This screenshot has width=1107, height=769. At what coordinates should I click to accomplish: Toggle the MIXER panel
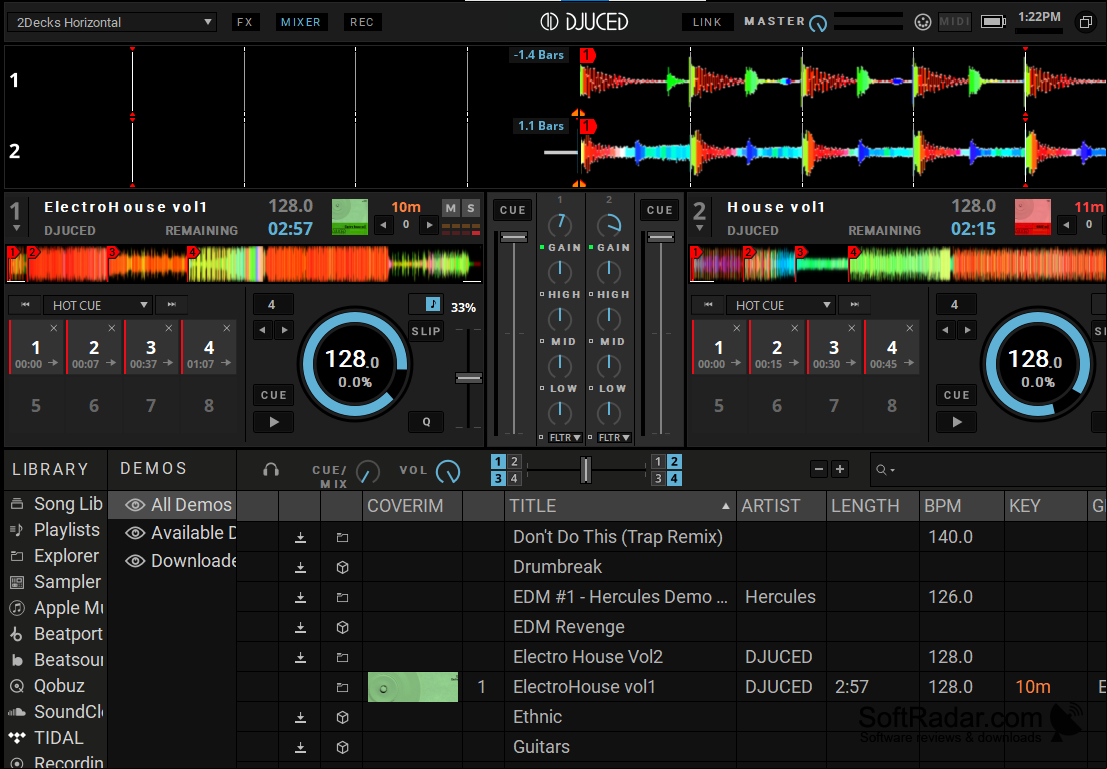(301, 22)
